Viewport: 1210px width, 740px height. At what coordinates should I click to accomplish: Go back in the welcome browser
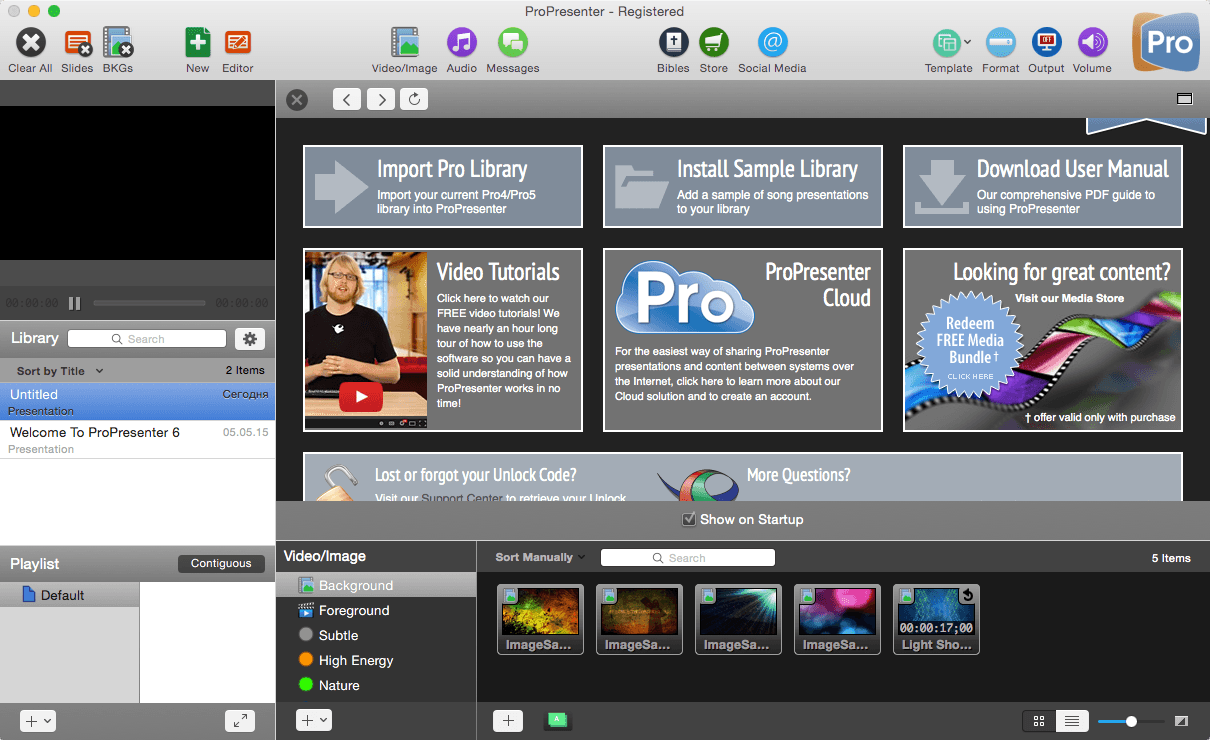[x=347, y=99]
